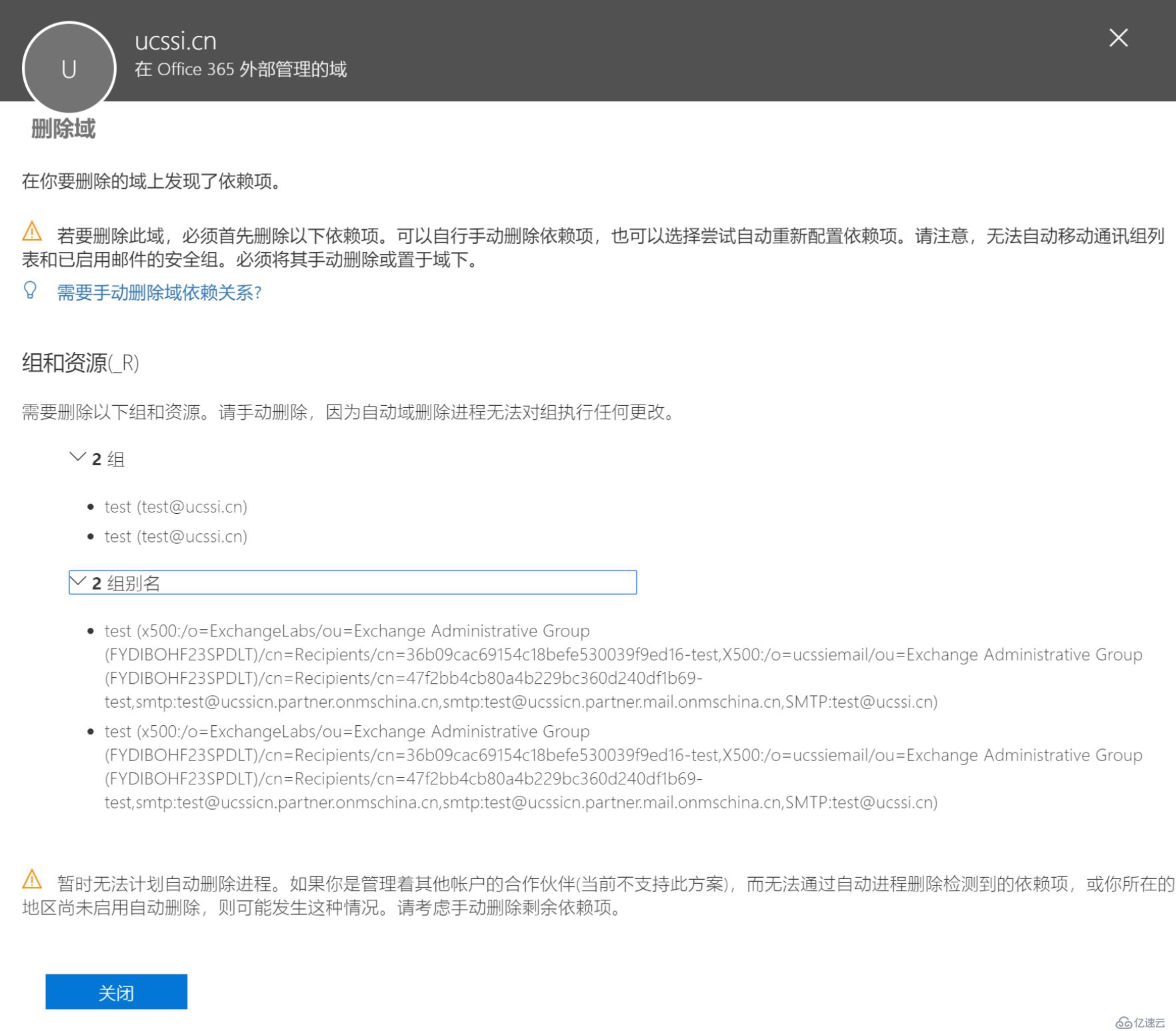Close the ucssi.cn panel with X

pos(1118,38)
